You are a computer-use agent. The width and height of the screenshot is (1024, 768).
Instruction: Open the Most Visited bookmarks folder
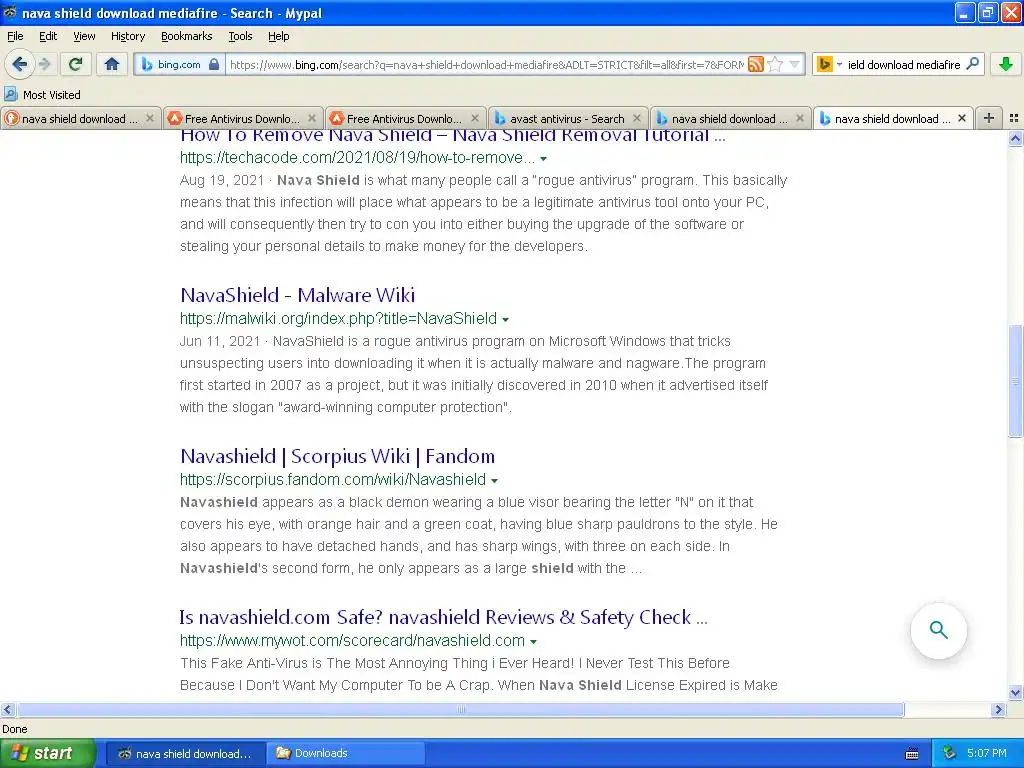tap(42, 95)
